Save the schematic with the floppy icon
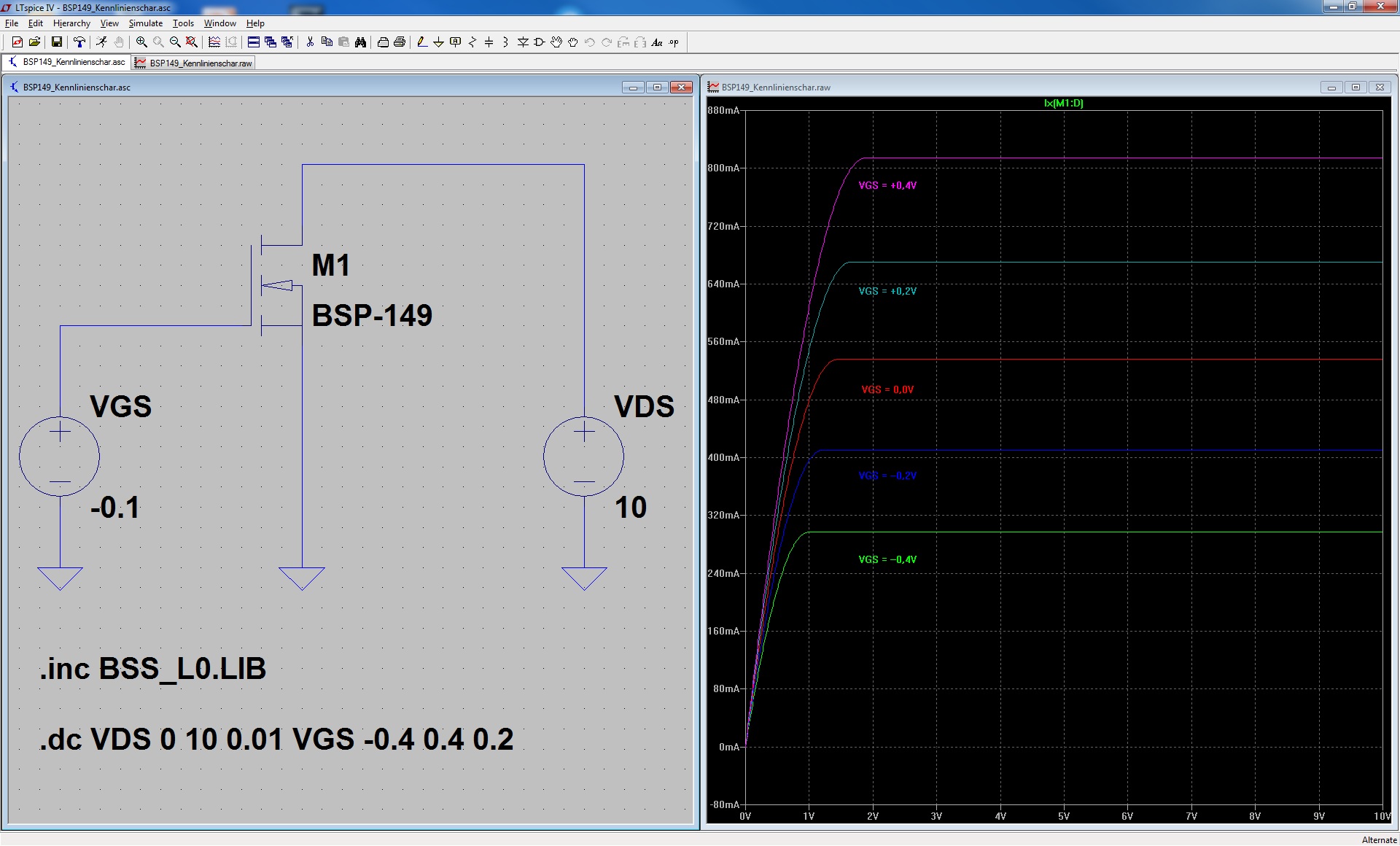Image resolution: width=1400 pixels, height=846 pixels. 56,42
